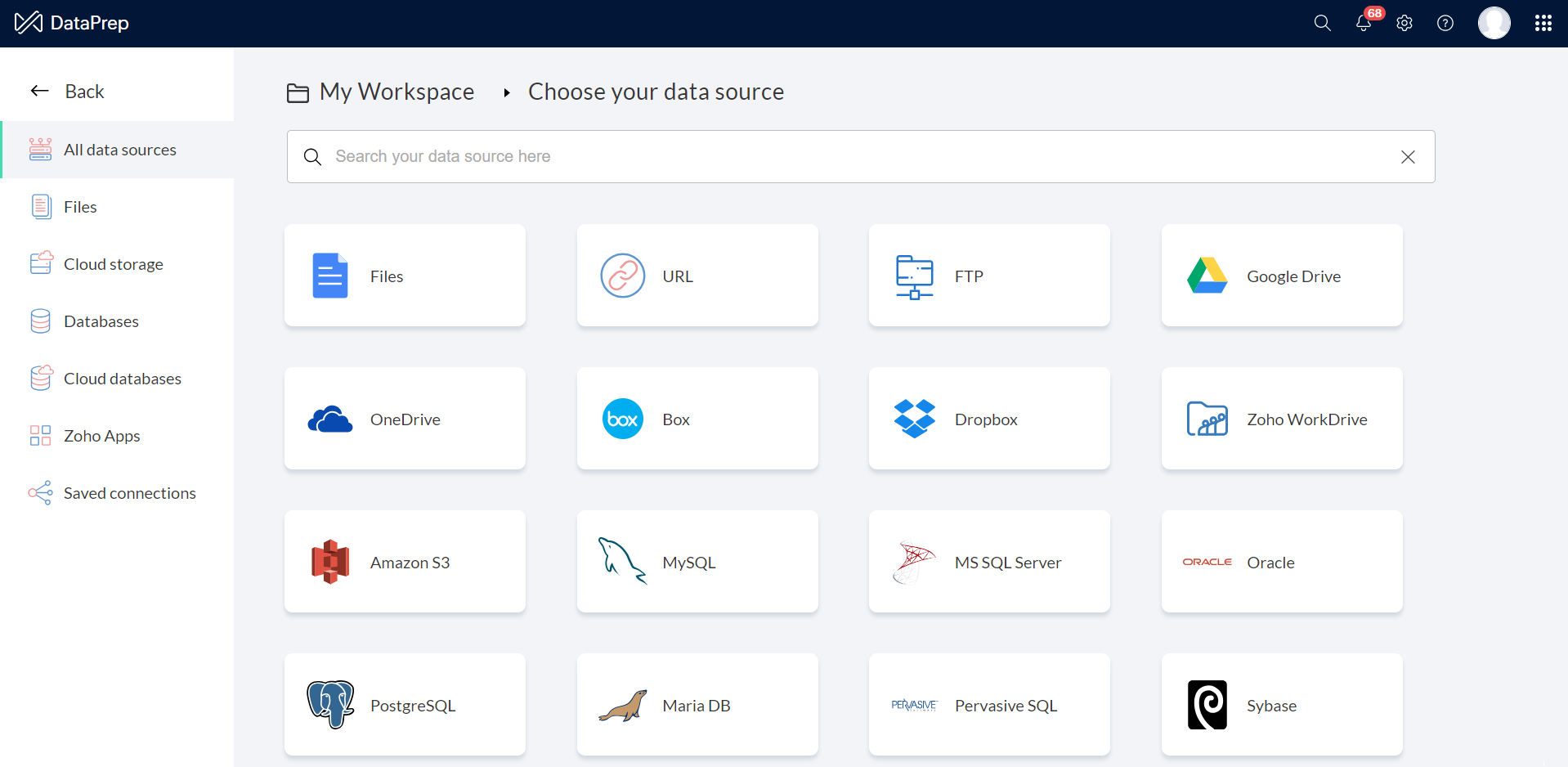This screenshot has height=767, width=1568.
Task: Select Cloud storage category in sidebar
Action: point(118,264)
